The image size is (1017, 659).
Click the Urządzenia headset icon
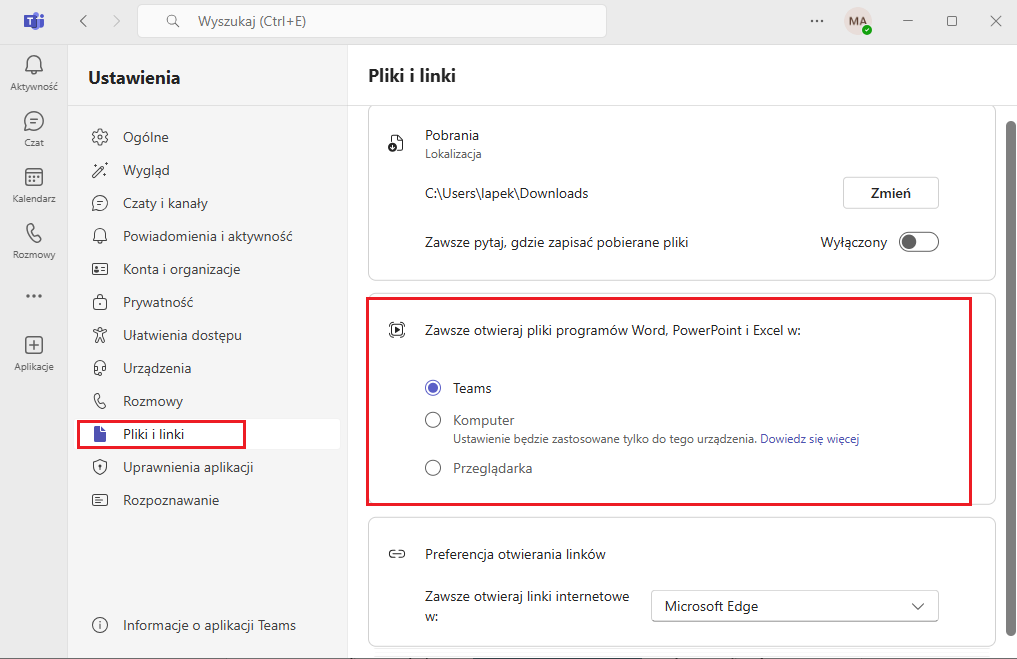point(100,368)
